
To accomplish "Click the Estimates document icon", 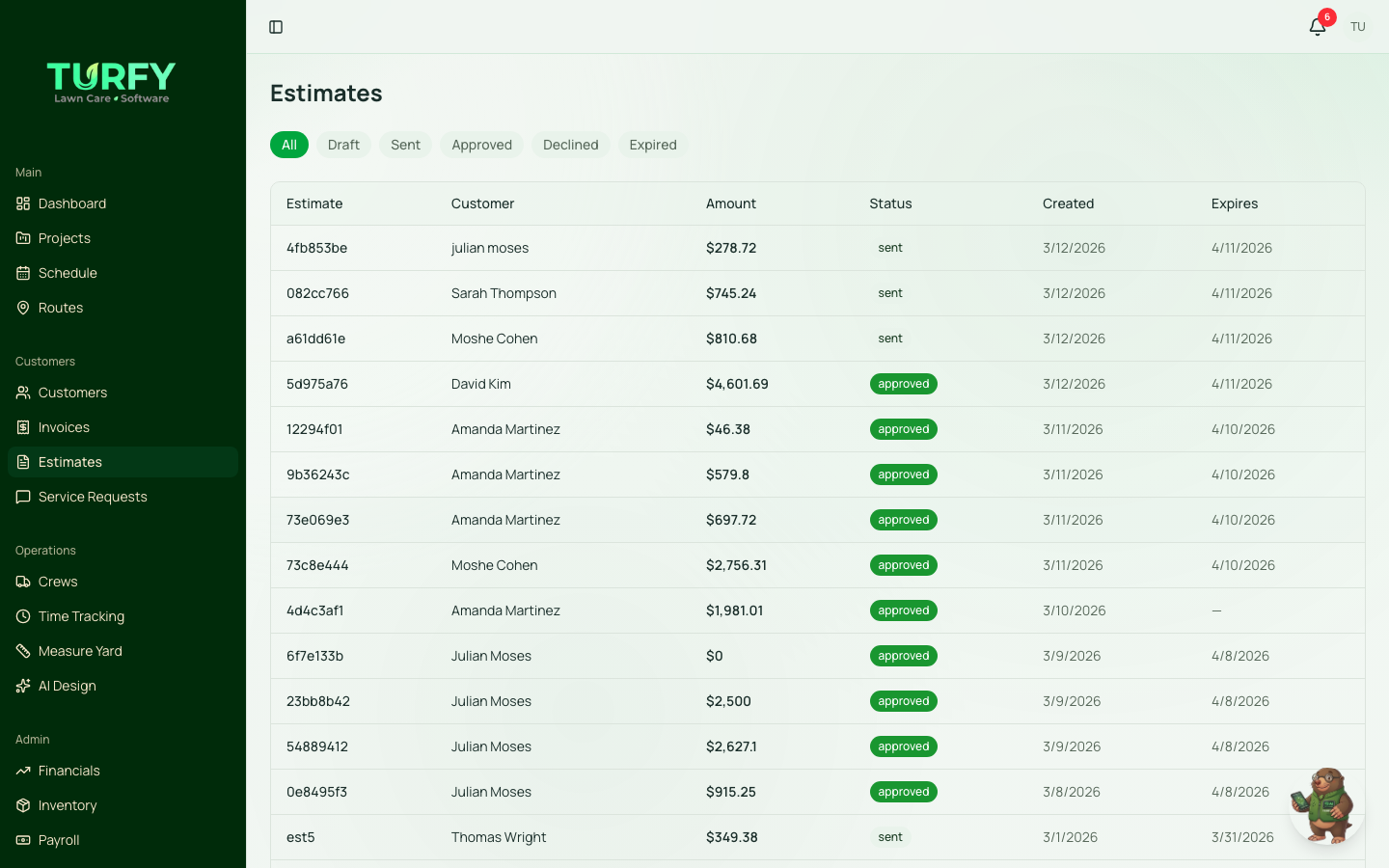I will click(x=23, y=462).
